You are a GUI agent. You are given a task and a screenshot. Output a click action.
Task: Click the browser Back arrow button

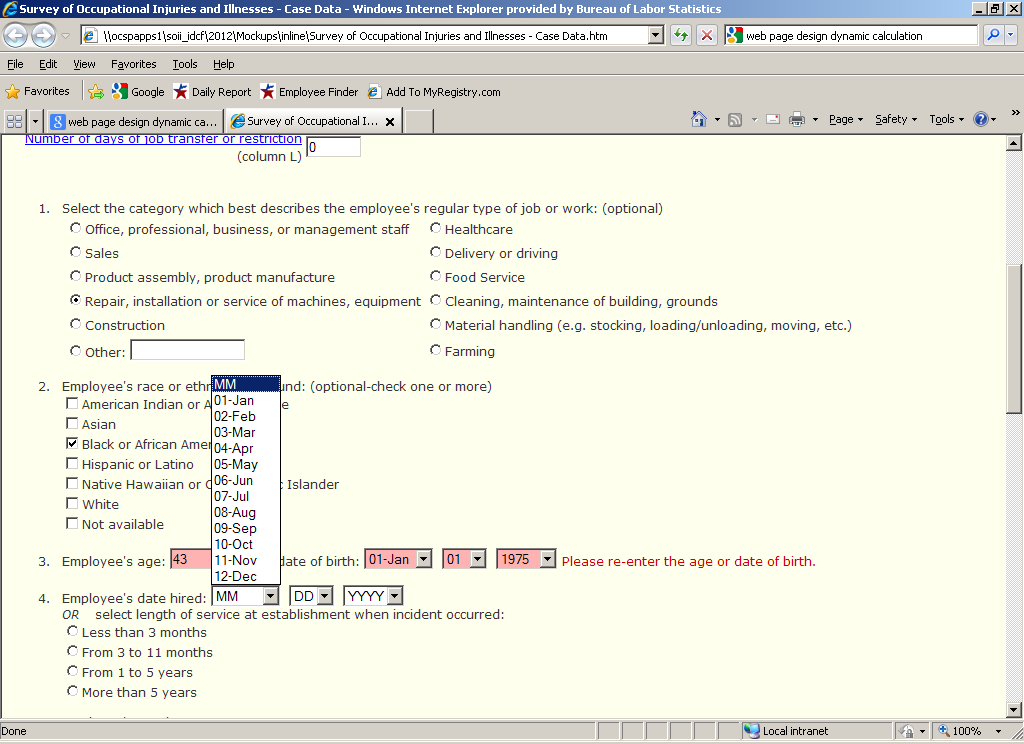(16, 36)
